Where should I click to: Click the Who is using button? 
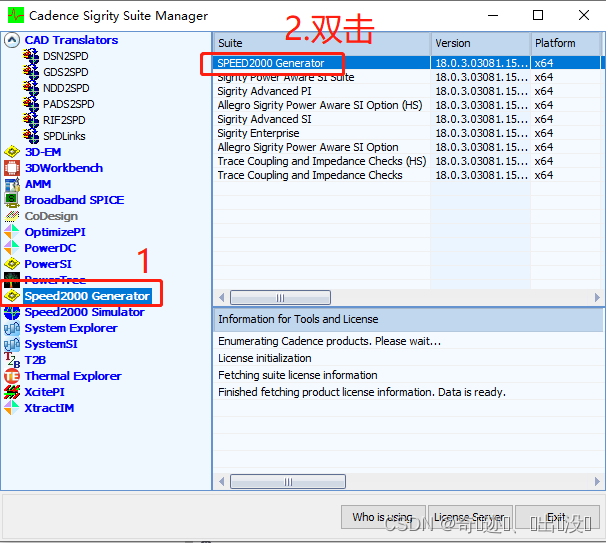pyautogui.click(x=383, y=517)
